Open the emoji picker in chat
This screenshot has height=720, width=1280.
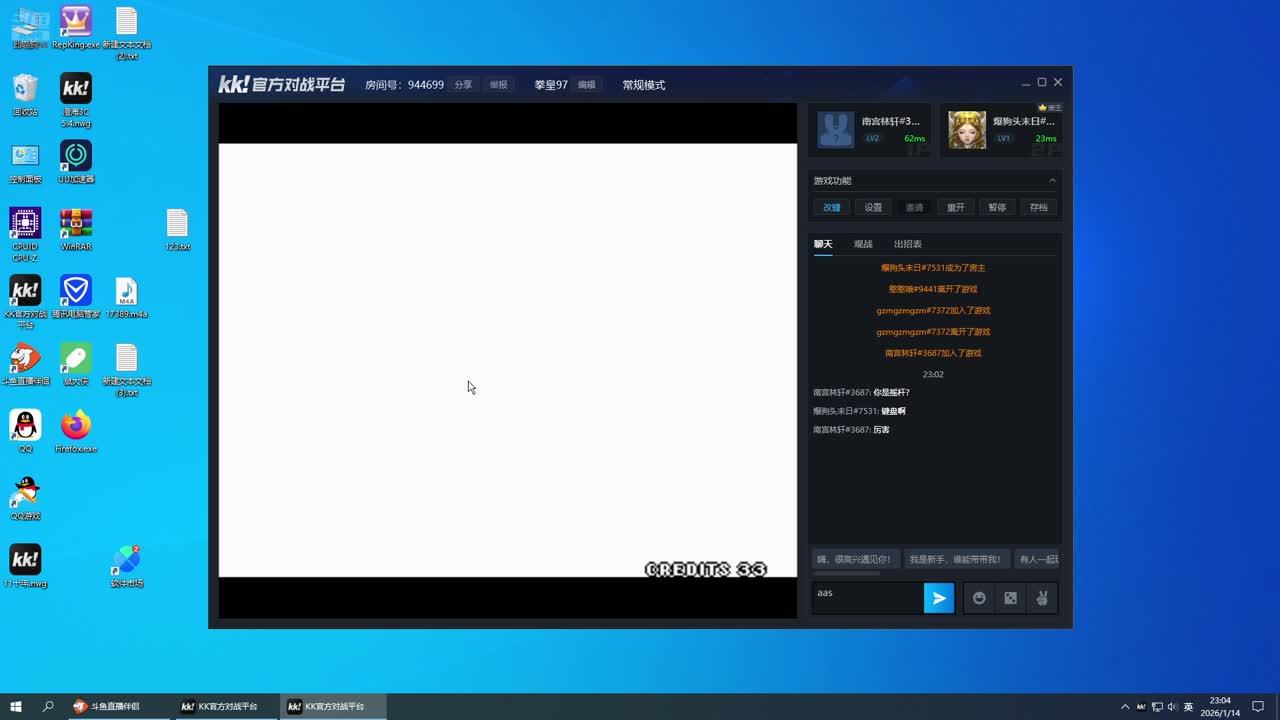pyautogui.click(x=979, y=598)
